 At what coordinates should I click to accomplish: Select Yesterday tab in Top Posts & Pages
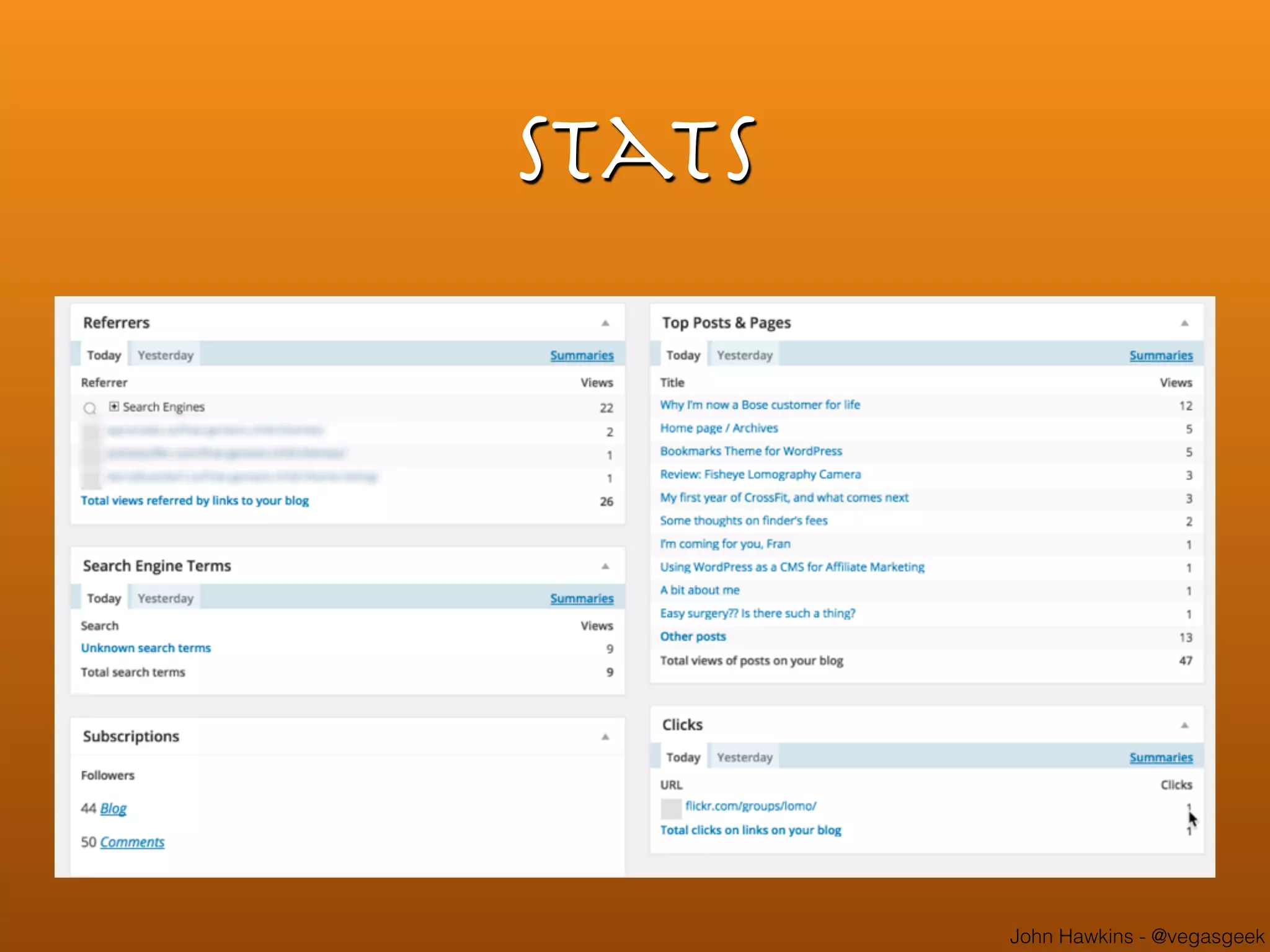[745, 355]
